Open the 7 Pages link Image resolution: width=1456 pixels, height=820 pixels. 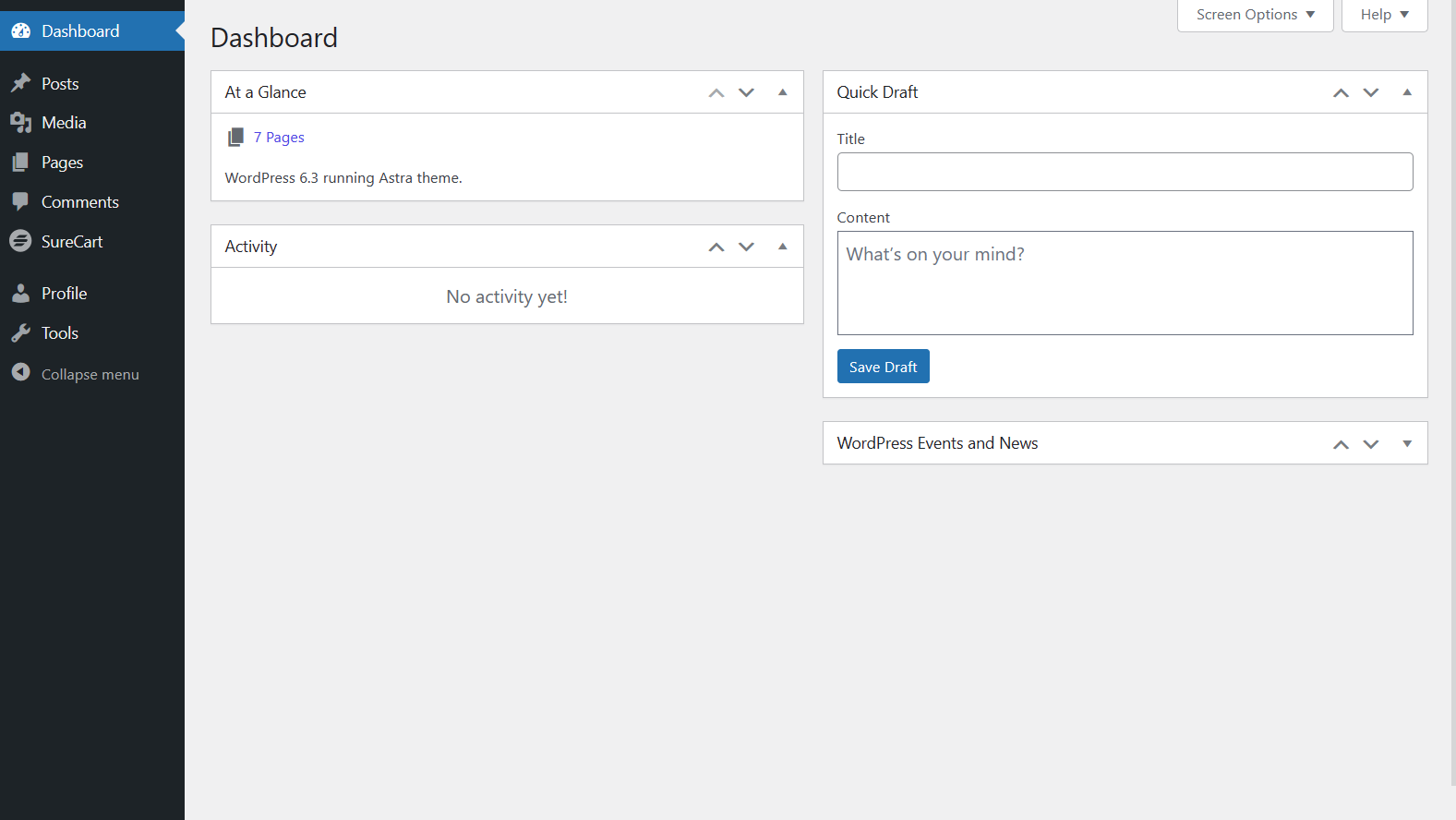click(279, 138)
